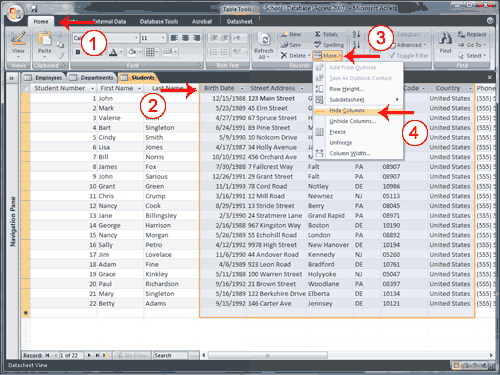This screenshot has height=375, width=500.
Task: Toggle bold formatting button
Action: click(x=78, y=52)
